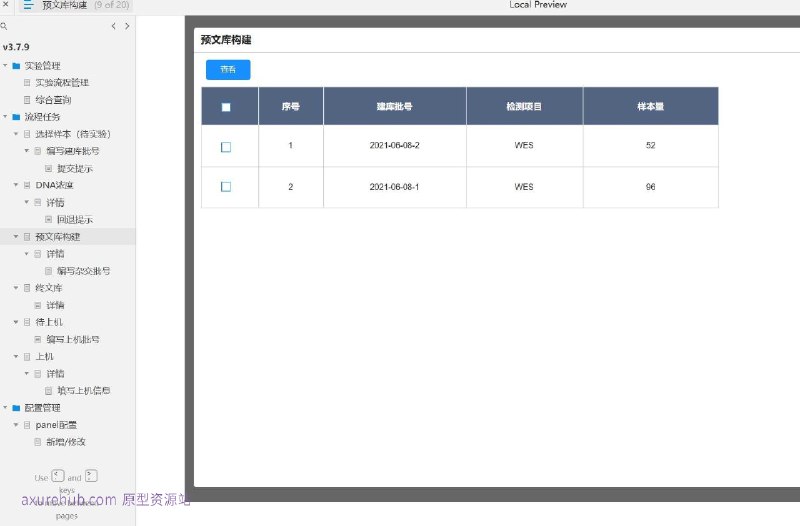
Task: Open the 待上机 page label
Action: (x=49, y=322)
